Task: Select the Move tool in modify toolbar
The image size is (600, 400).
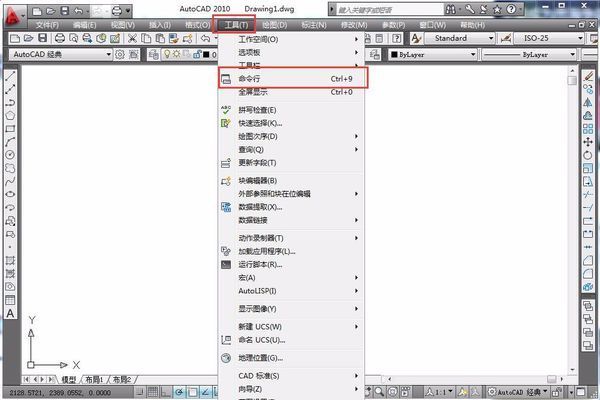Action: (588, 142)
